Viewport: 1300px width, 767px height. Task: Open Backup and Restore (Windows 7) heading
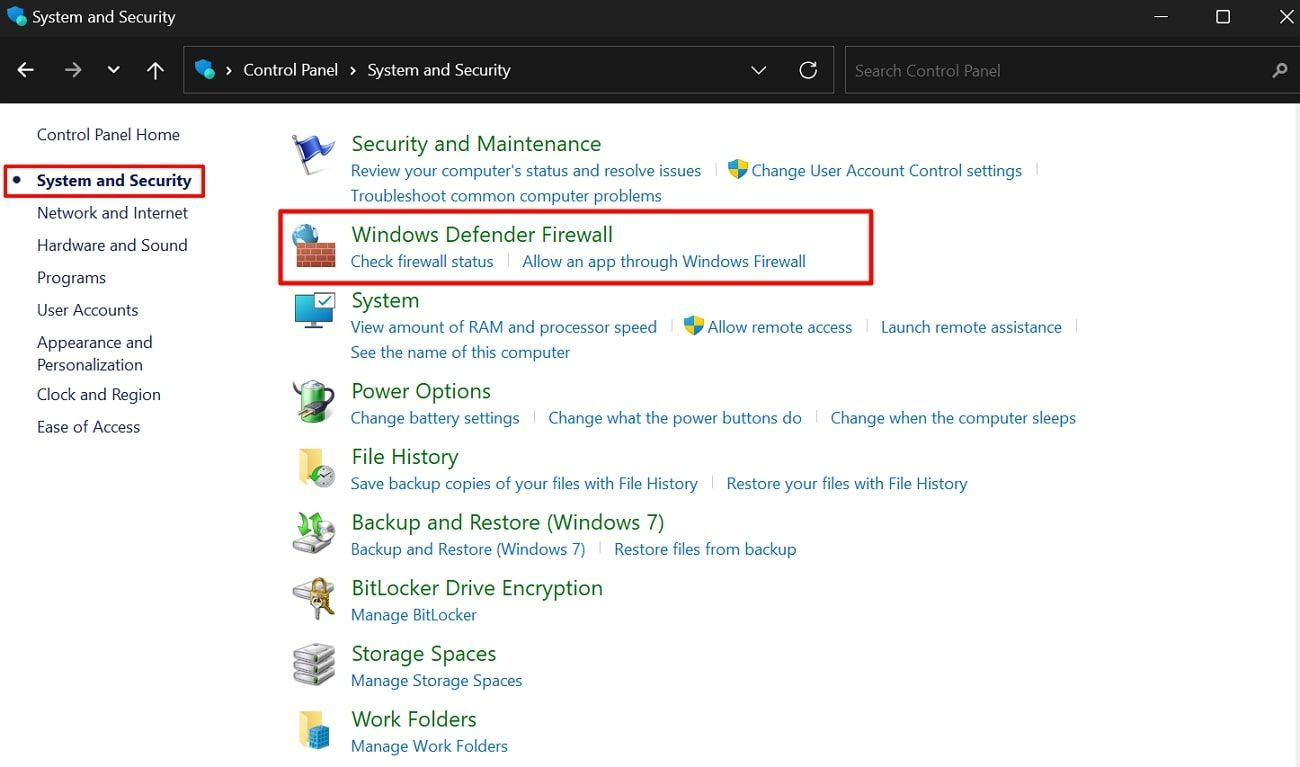click(x=508, y=523)
